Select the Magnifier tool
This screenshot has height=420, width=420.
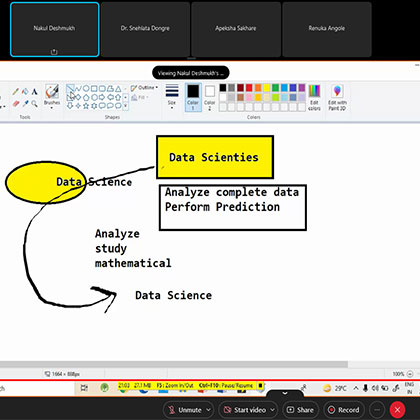point(35,104)
